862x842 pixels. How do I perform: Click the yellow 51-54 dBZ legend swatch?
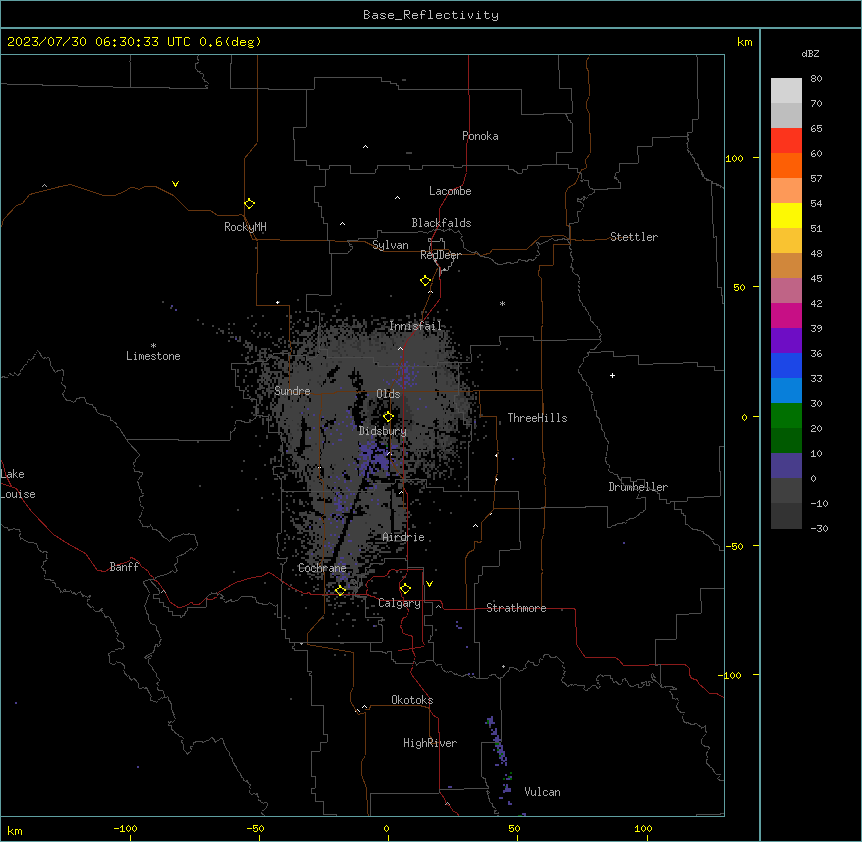click(786, 215)
